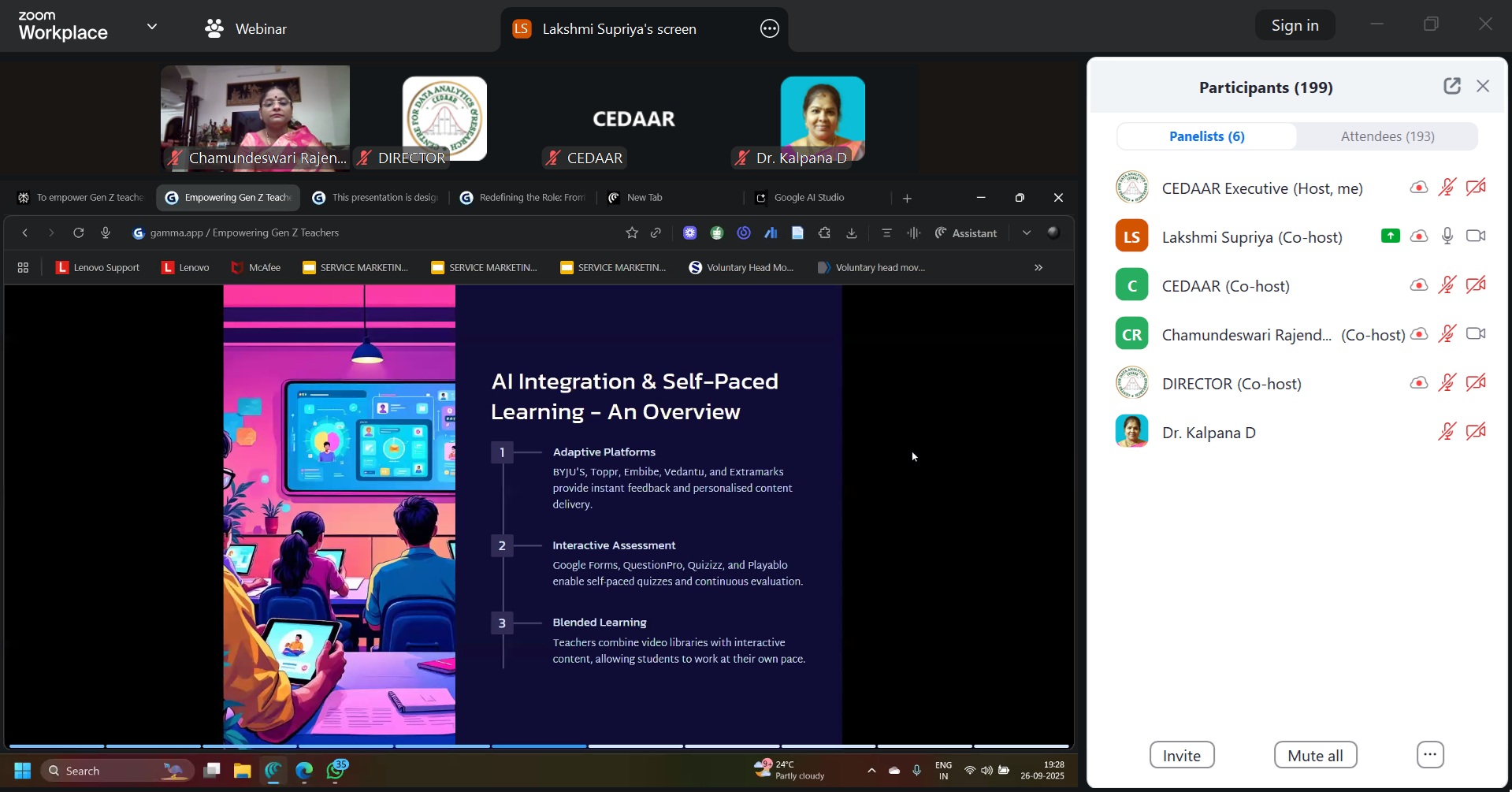
Task: Click Lakshmi Supriya's video camera icon
Action: (1476, 236)
